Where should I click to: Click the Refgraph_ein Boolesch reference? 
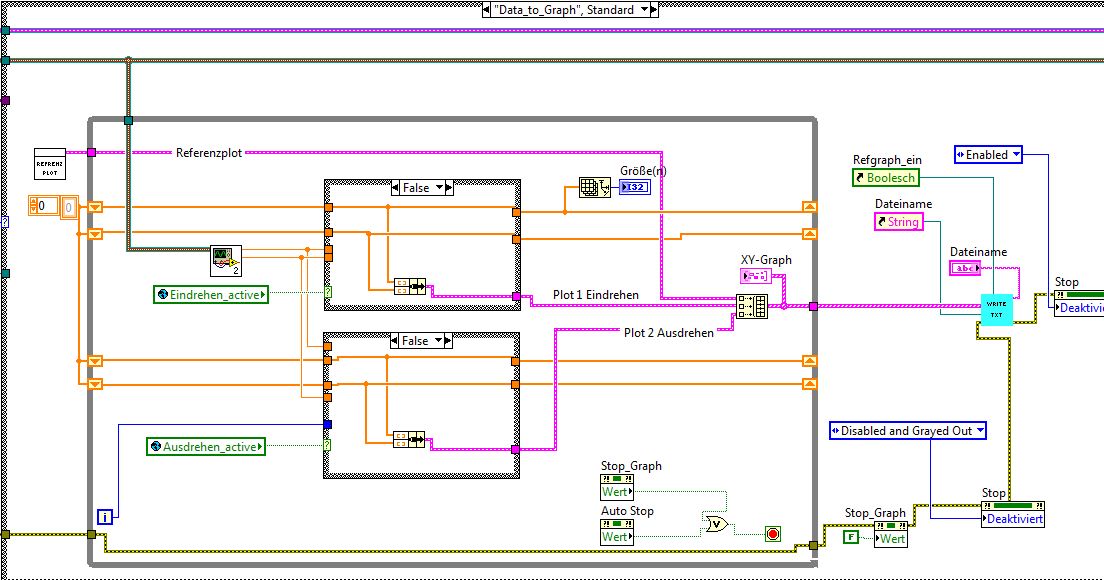click(x=886, y=178)
